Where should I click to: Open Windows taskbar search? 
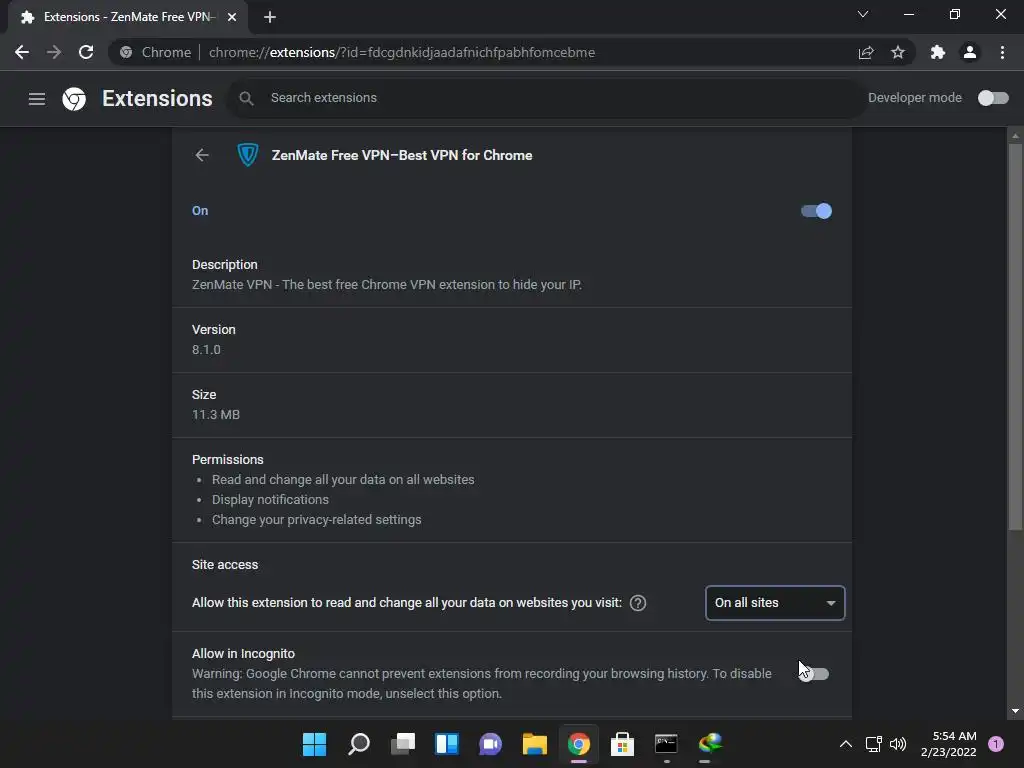359,744
